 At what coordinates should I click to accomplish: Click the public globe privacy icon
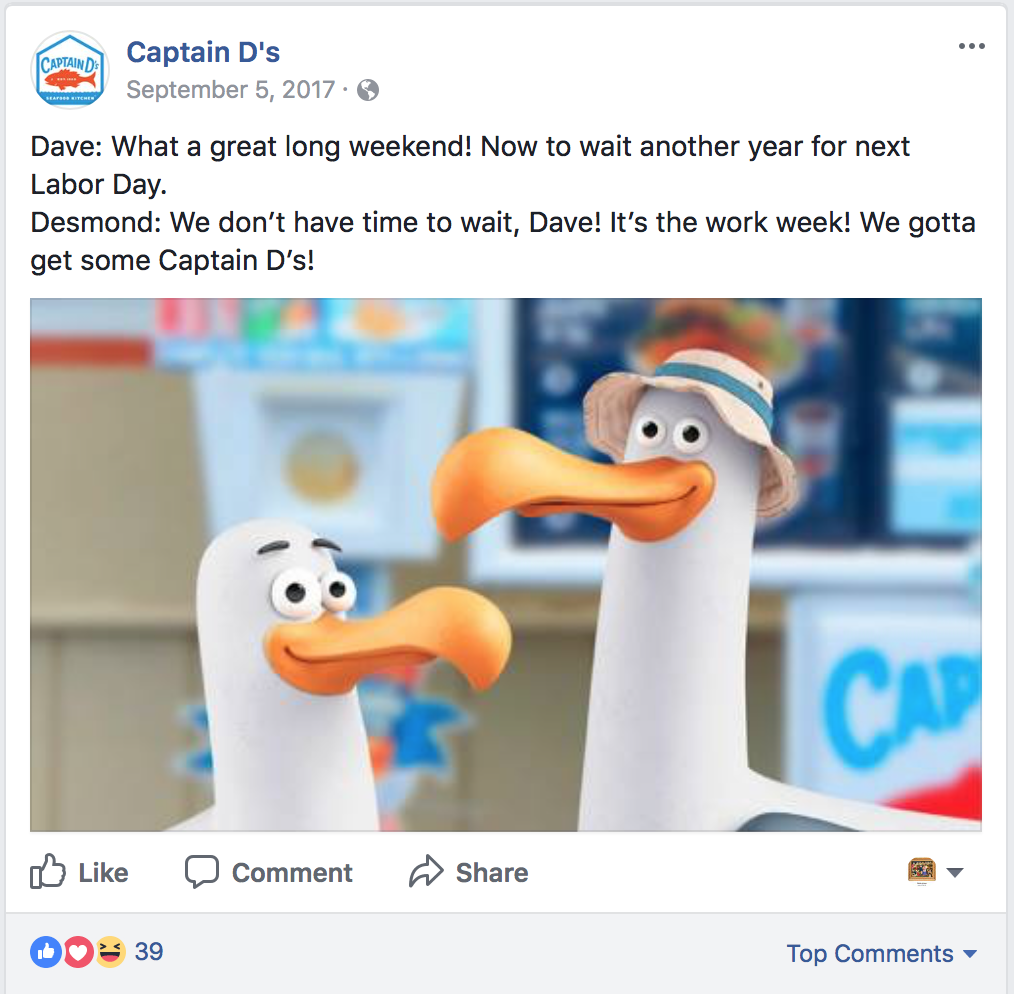[368, 90]
